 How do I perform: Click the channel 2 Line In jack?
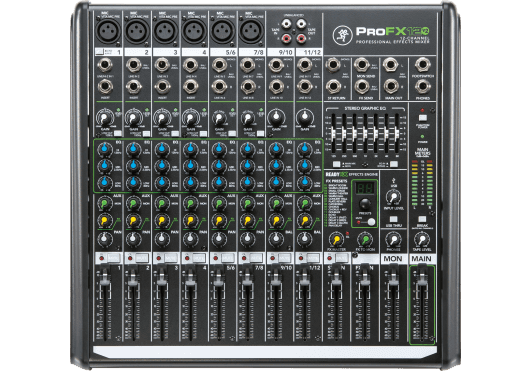point(134,65)
